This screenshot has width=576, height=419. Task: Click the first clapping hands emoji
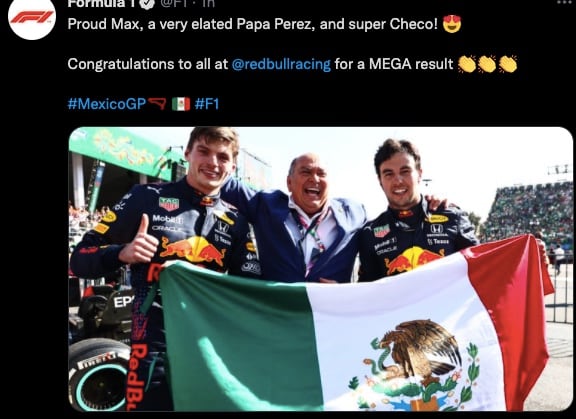click(x=467, y=64)
